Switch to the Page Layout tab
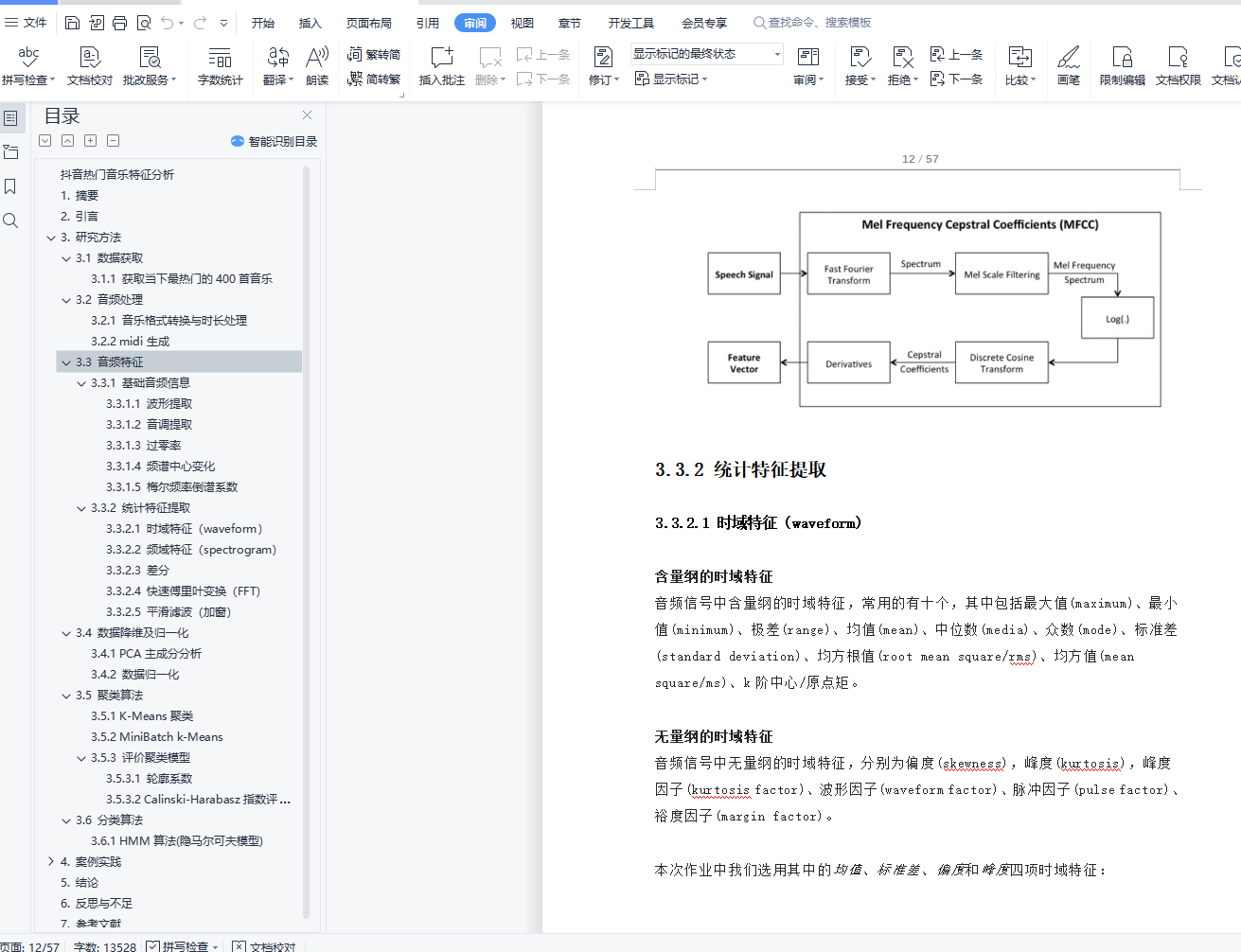 point(369,23)
